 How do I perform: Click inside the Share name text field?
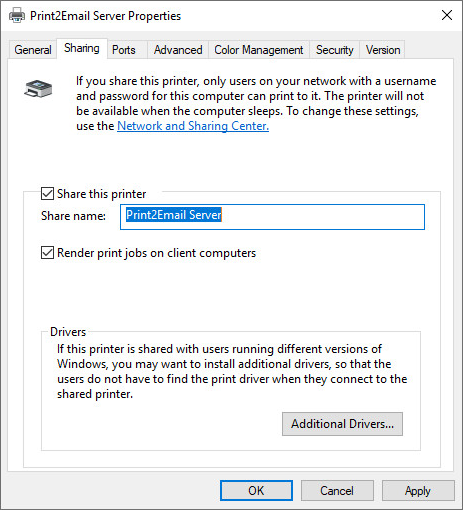[272, 217]
